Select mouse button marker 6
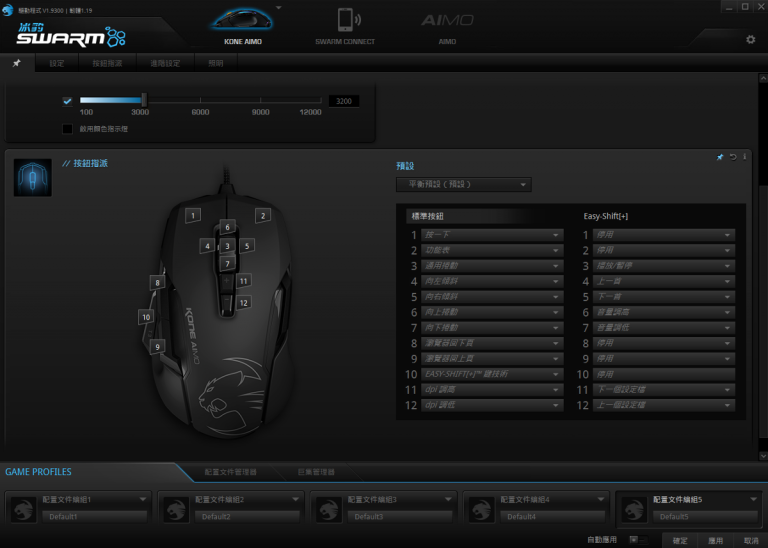Viewport: 768px width, 548px height. coord(227,227)
